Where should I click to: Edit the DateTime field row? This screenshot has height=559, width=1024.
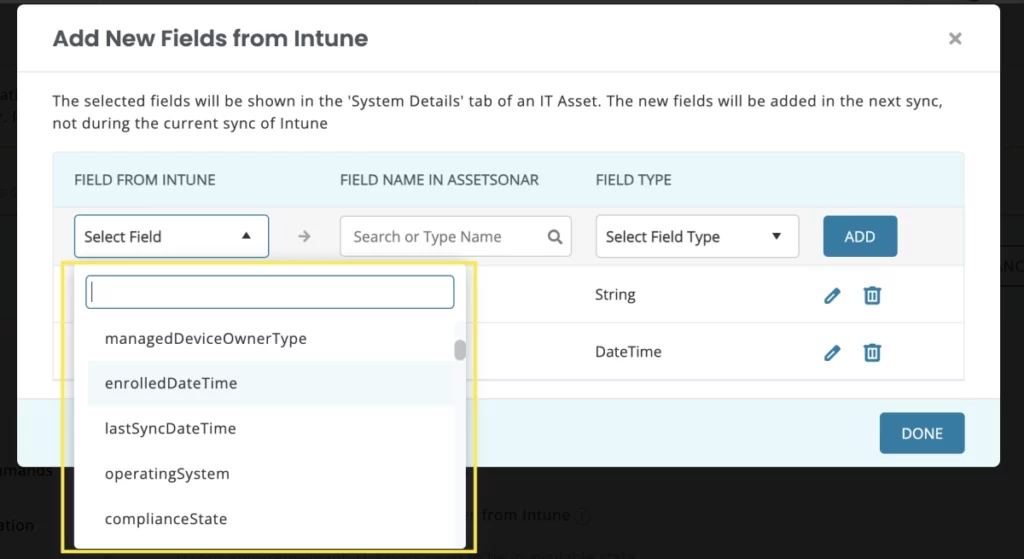832,352
